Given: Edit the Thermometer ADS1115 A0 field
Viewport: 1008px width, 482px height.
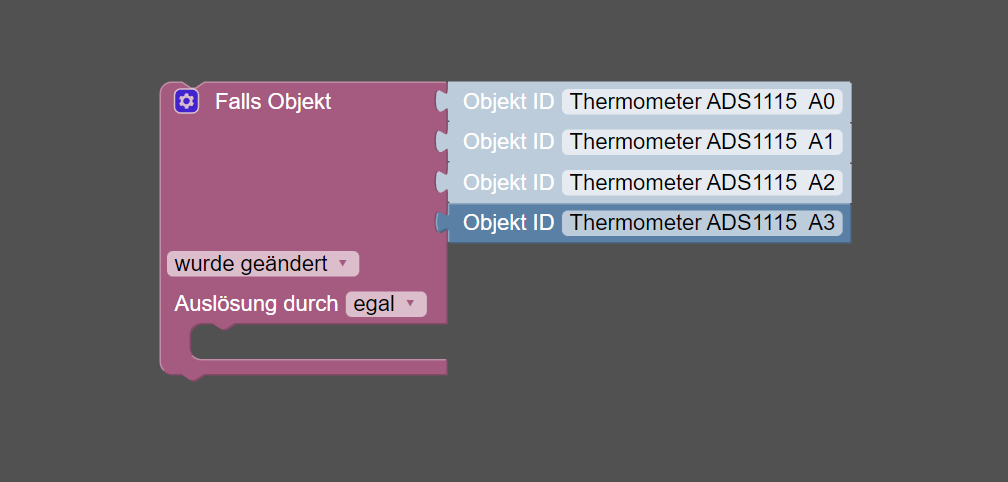Looking at the screenshot, I should pos(702,102).
